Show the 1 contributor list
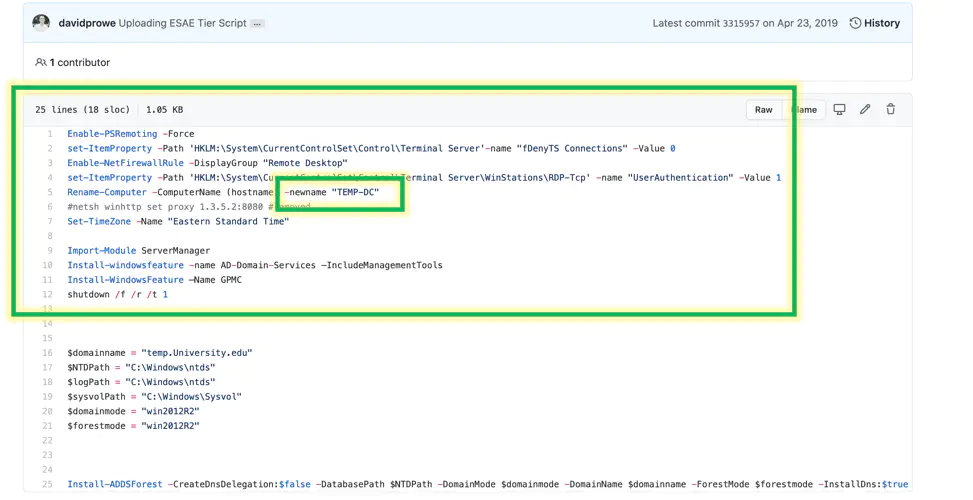The height and width of the screenshot is (500, 973). pyautogui.click(x=73, y=62)
